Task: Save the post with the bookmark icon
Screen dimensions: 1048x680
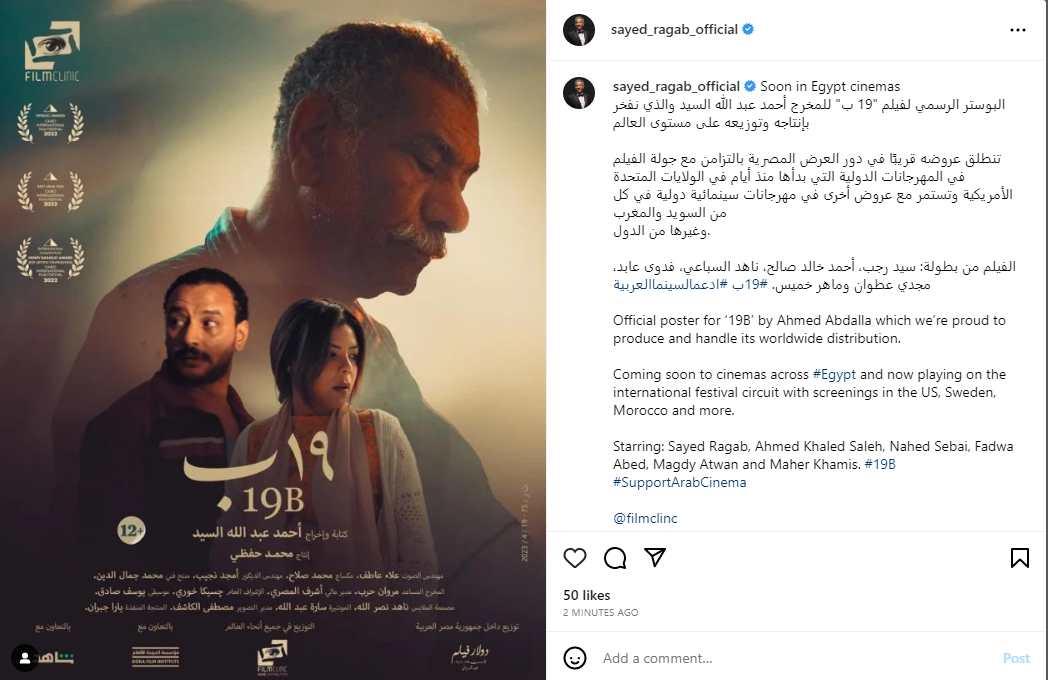Action: [x=1019, y=558]
